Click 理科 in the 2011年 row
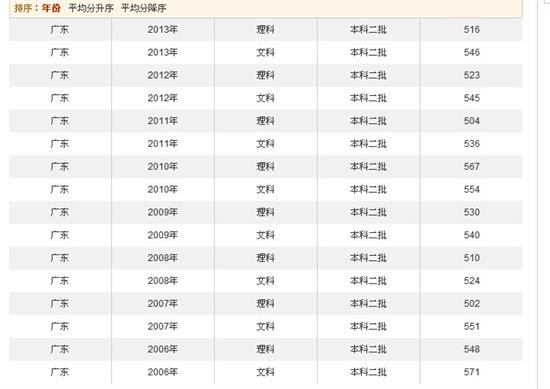Viewport: 550px width, 389px height. (x=266, y=121)
